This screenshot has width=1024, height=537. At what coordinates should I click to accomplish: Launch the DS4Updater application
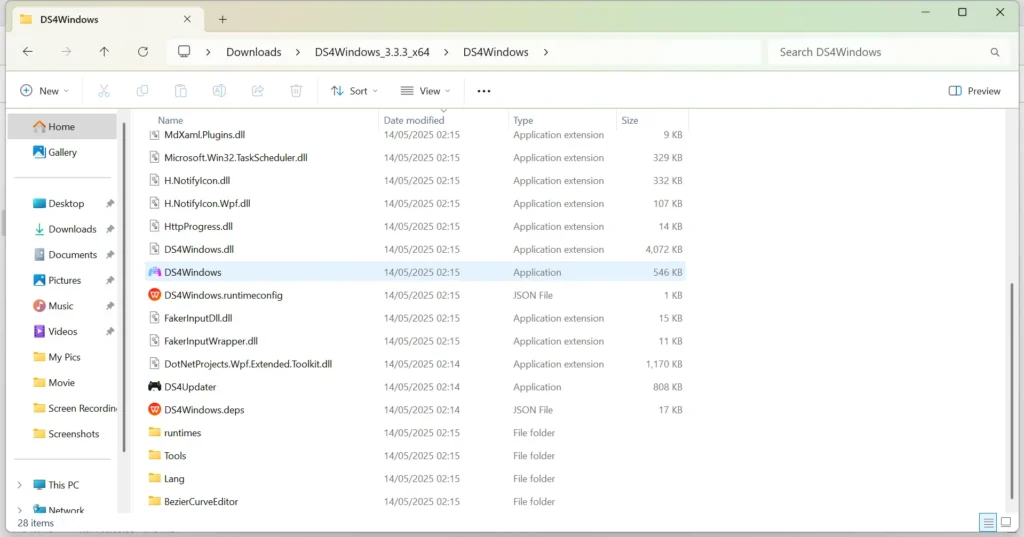(189, 387)
